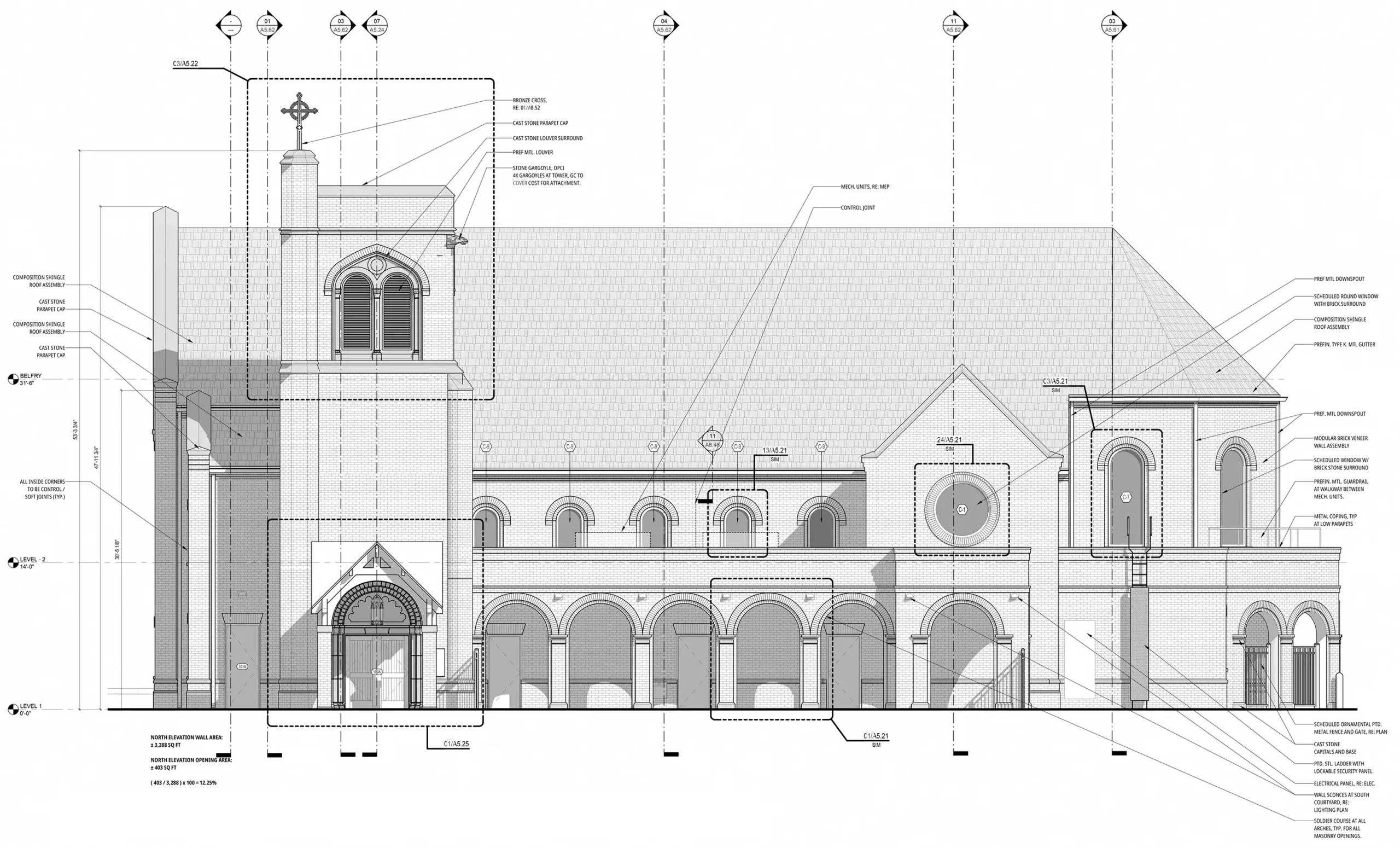Screen dimensions: 1400x848
Task: Select section marker 04 A5.62
Action: [664, 26]
